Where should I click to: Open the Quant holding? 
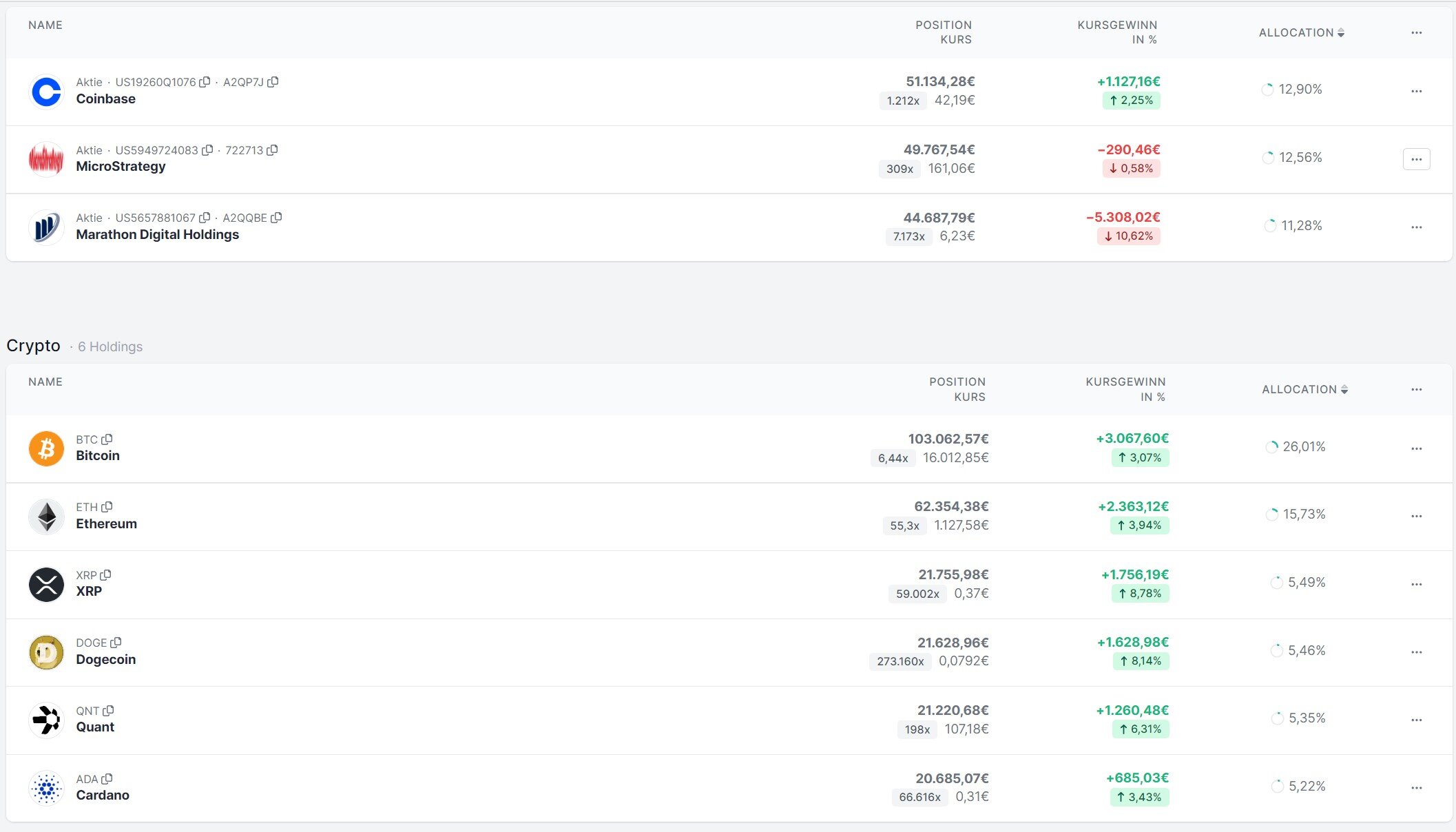95,727
